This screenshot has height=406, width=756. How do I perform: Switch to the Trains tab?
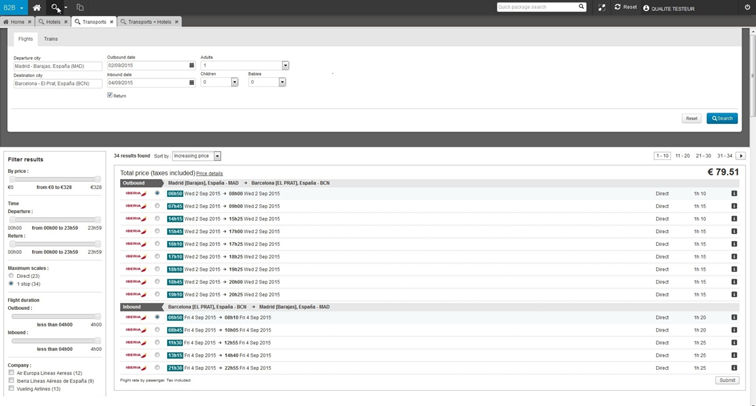pos(51,39)
